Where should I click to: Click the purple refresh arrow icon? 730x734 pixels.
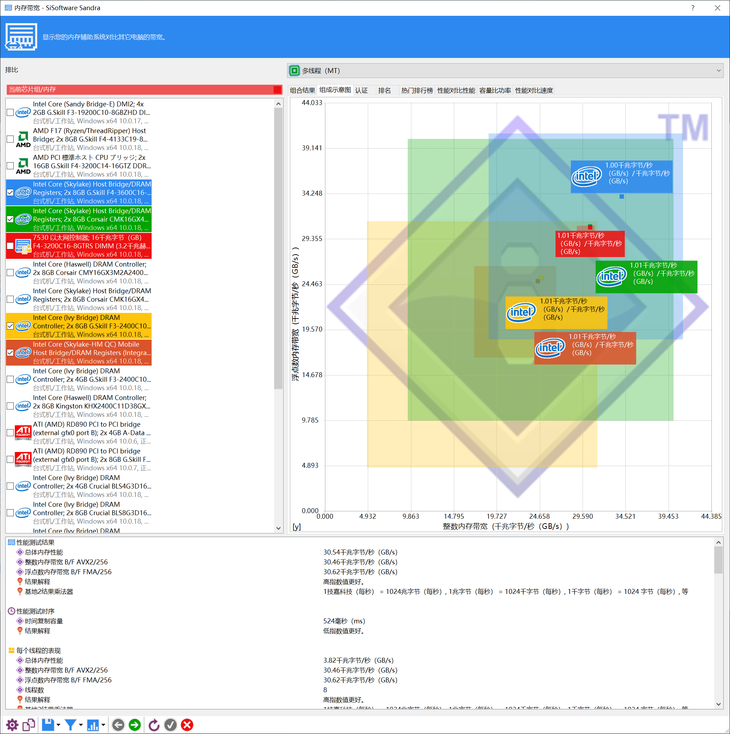point(154,725)
